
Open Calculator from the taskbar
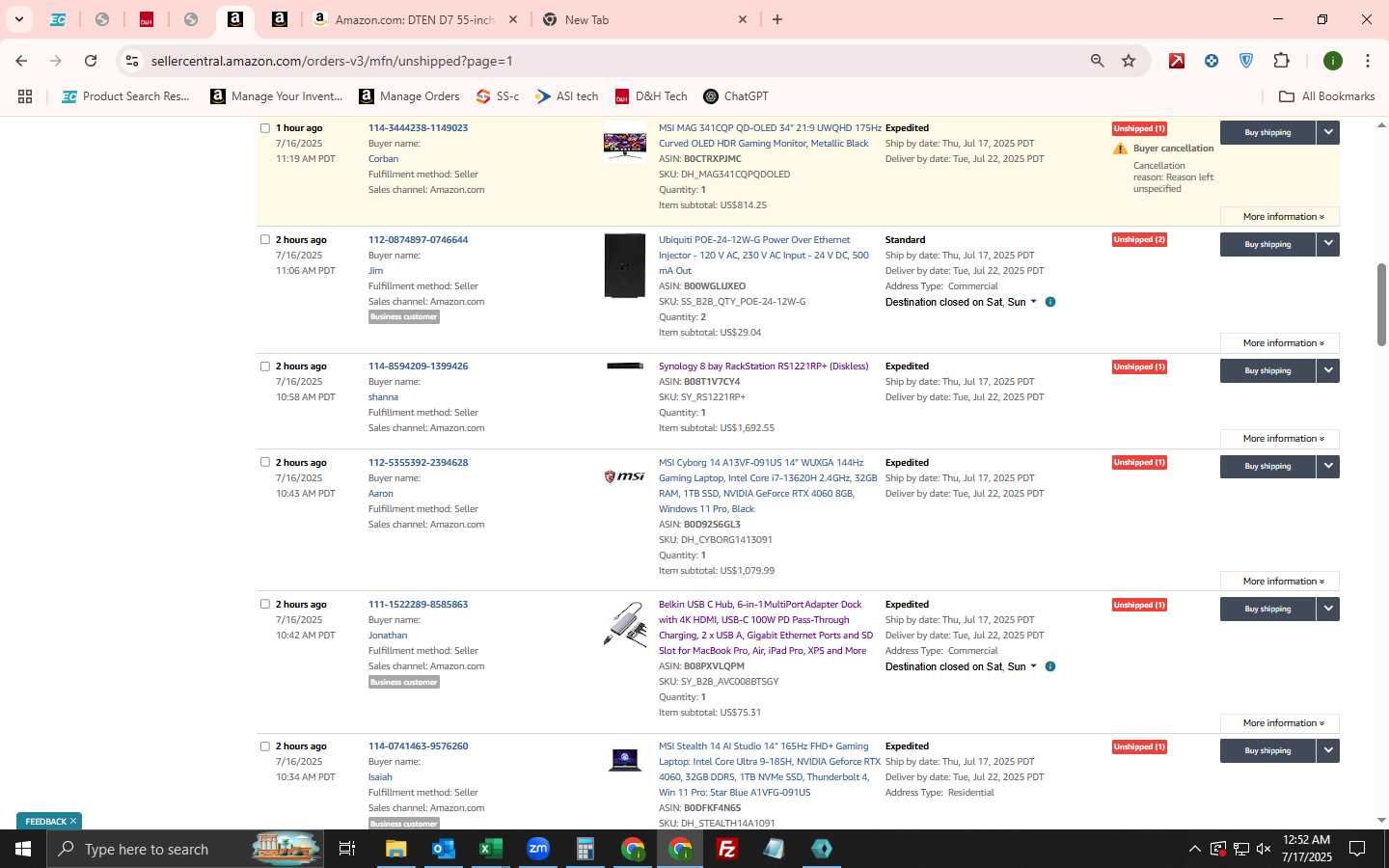[x=586, y=849]
